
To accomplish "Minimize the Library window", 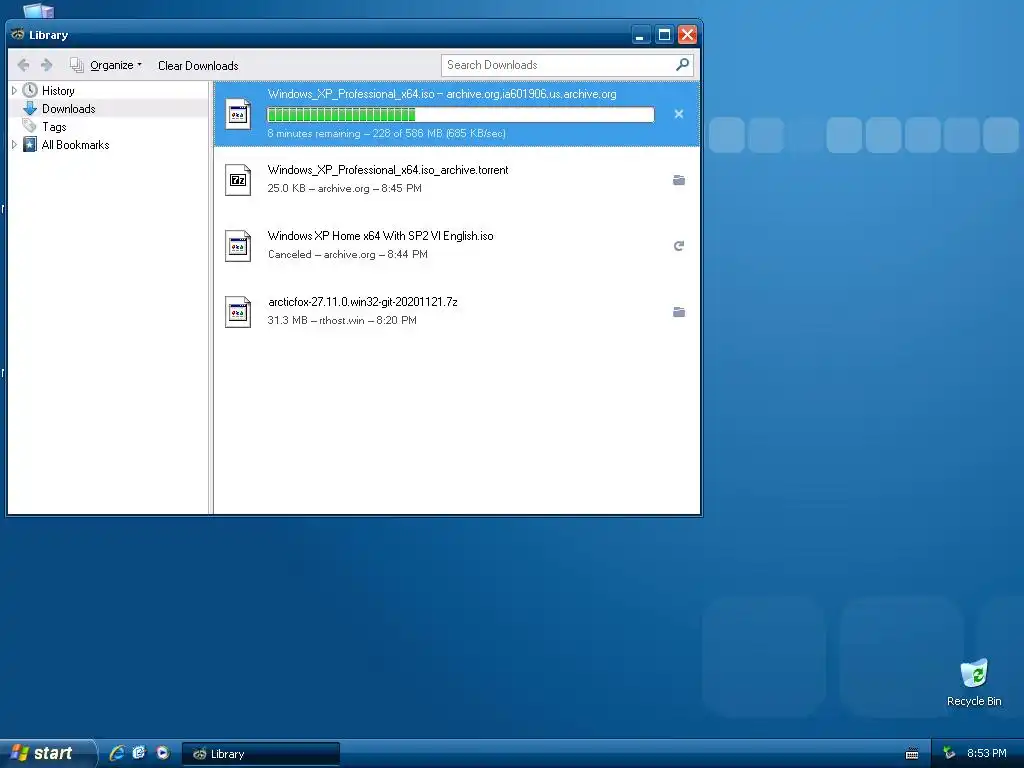I will [641, 35].
